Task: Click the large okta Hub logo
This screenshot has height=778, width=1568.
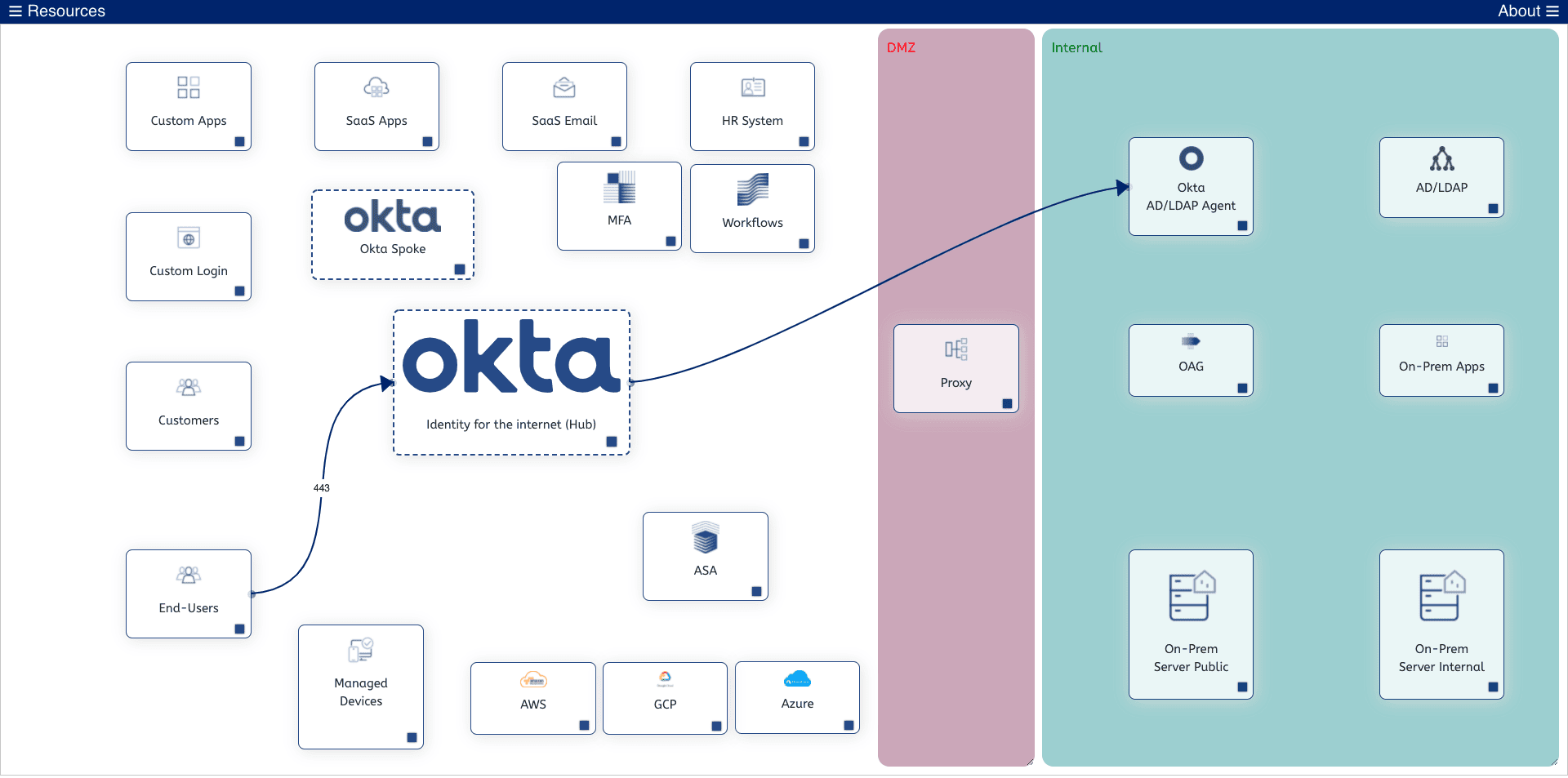Action: (x=511, y=357)
